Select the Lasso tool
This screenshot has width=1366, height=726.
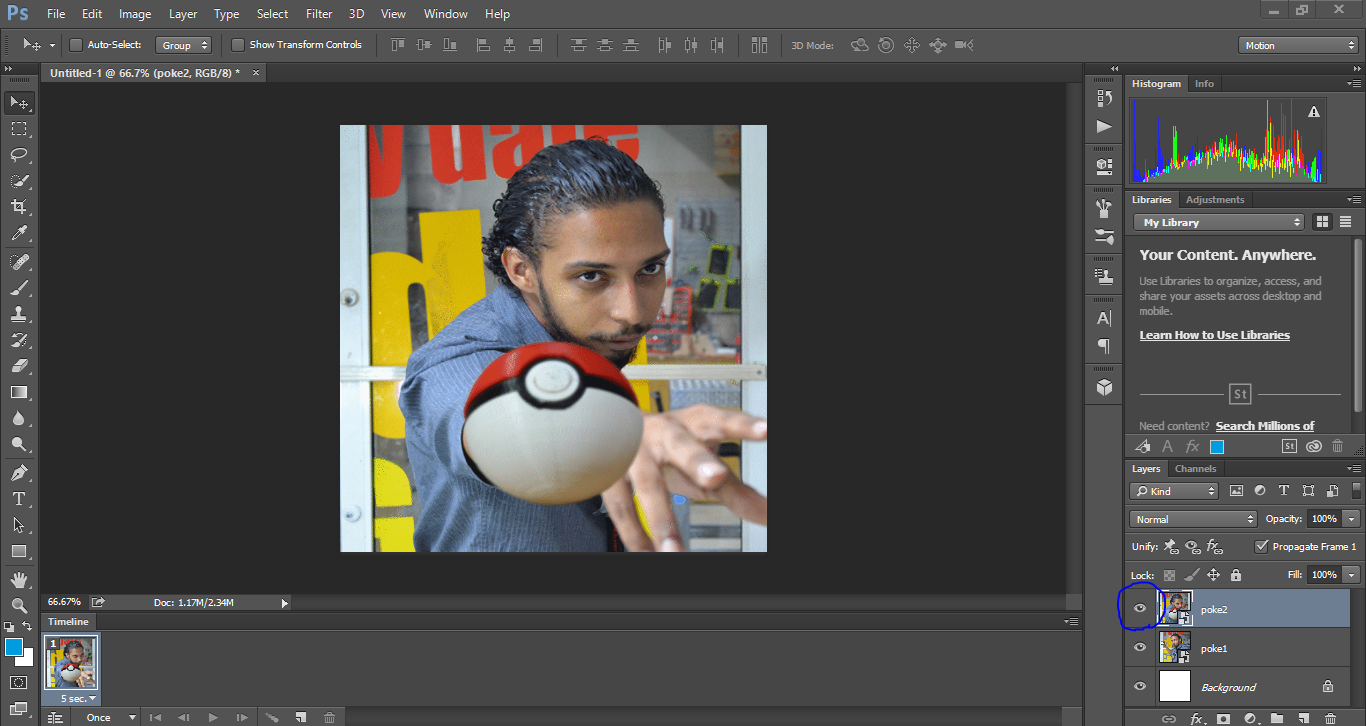[x=19, y=154]
